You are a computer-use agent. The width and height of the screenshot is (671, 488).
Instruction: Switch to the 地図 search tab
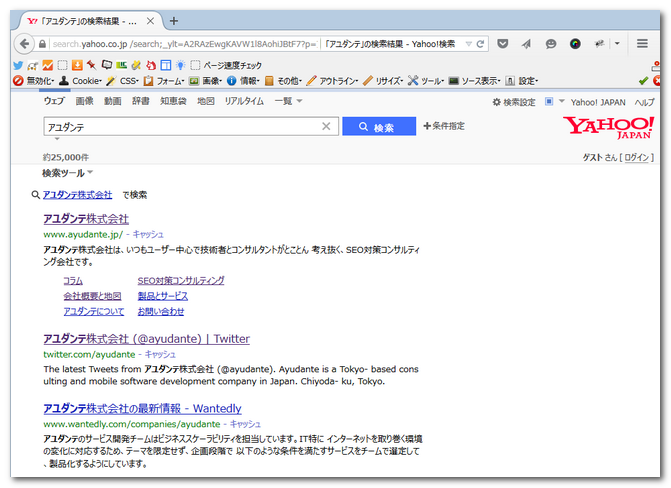point(205,101)
